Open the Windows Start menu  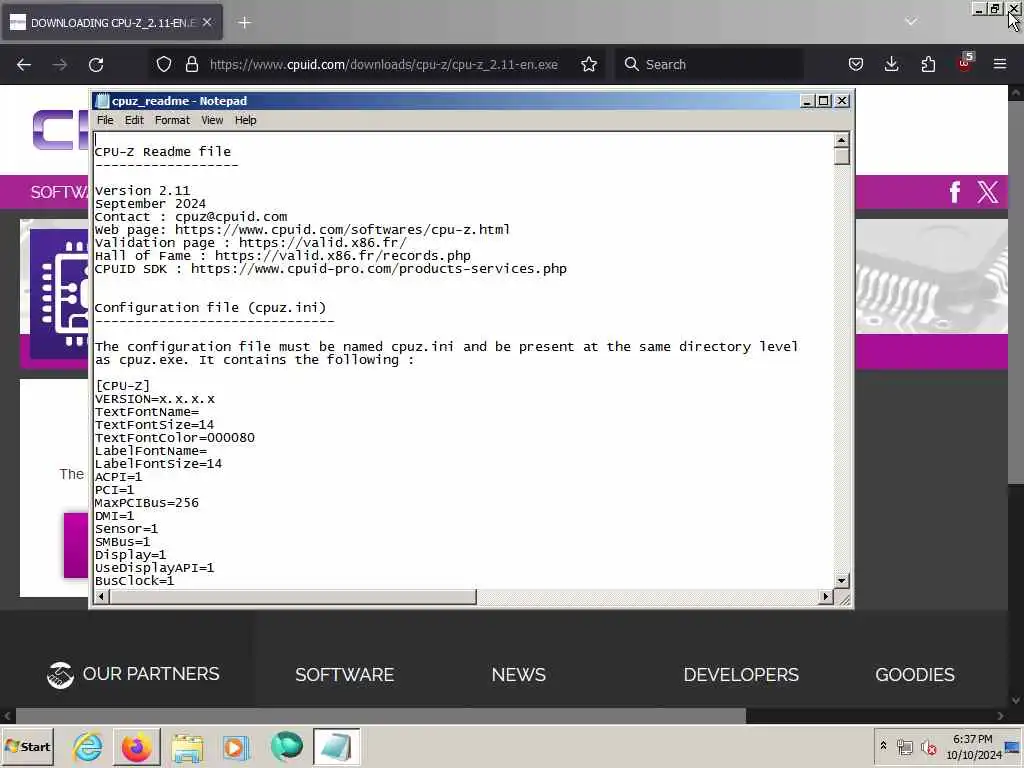(27, 746)
